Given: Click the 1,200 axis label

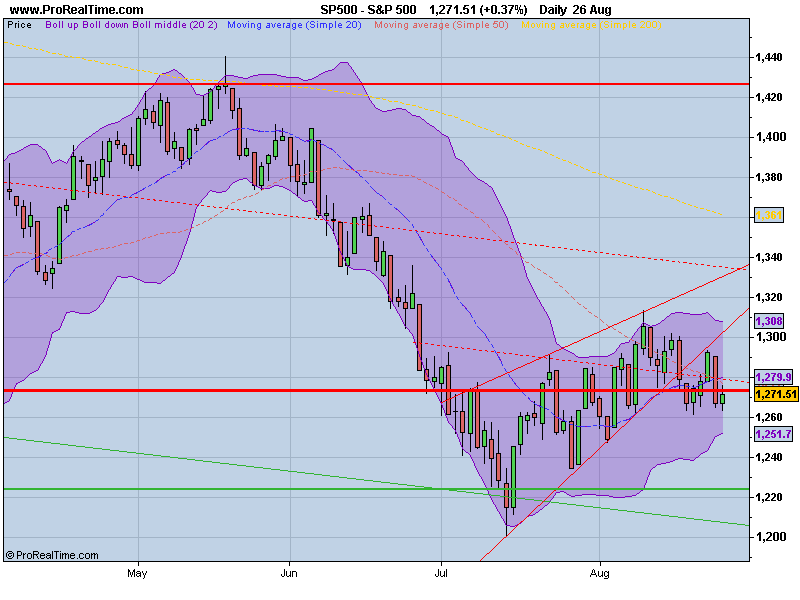Looking at the screenshot, I should point(771,537).
